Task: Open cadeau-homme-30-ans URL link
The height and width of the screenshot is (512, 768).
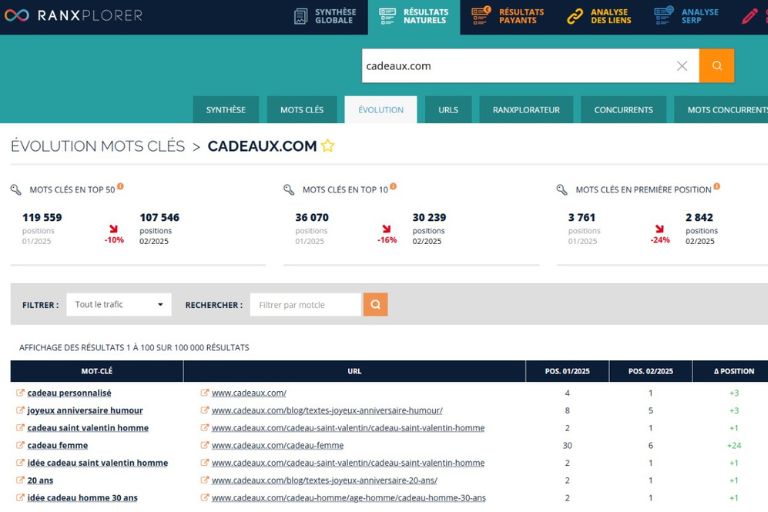Action: [x=349, y=498]
